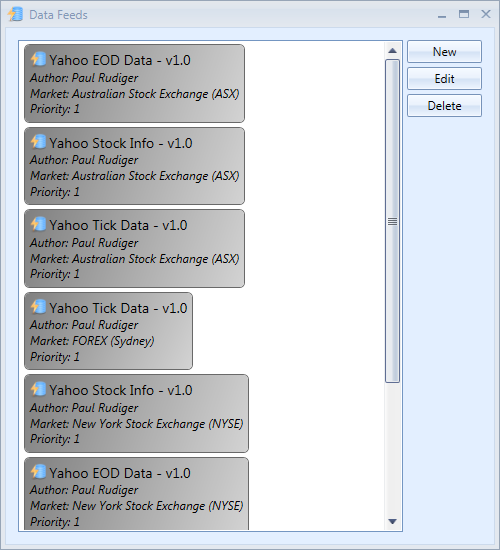Create a feed with the New button

click(x=444, y=52)
